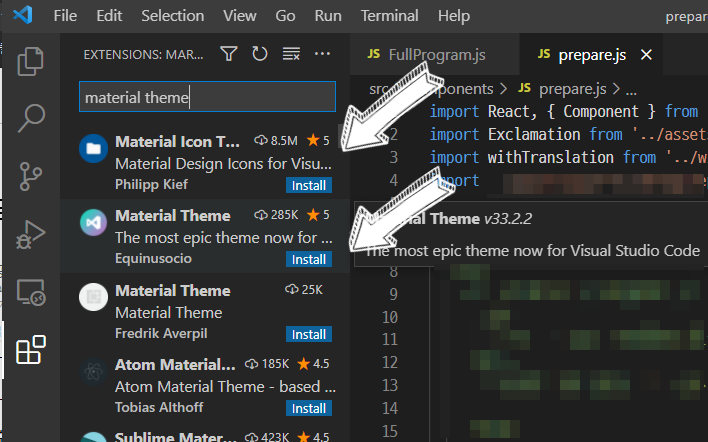708x442 pixels.
Task: Click Fredrik Averpil Material Theme logo
Action: tap(93, 297)
